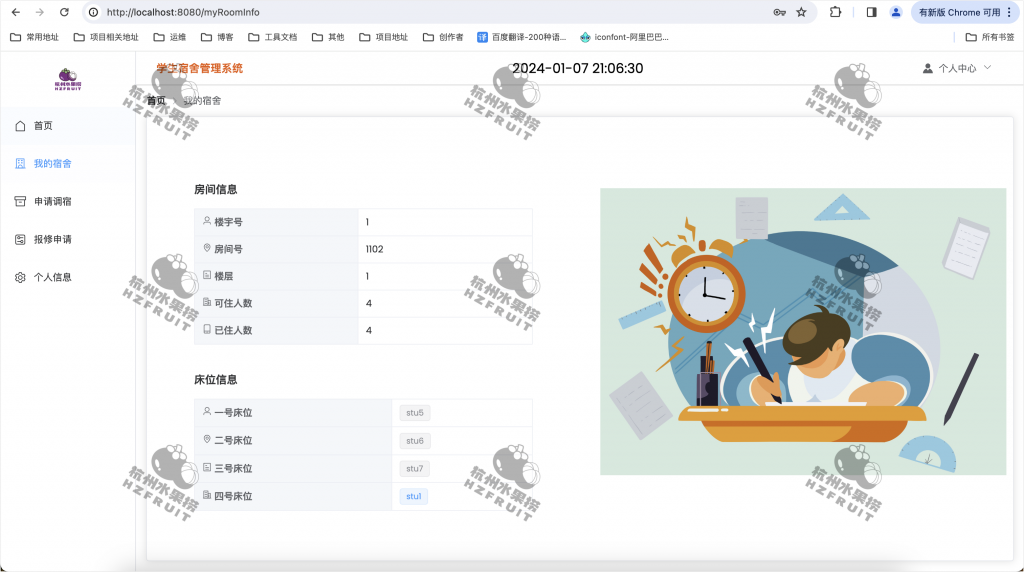Click the icon next to 楼宇号

(207, 221)
